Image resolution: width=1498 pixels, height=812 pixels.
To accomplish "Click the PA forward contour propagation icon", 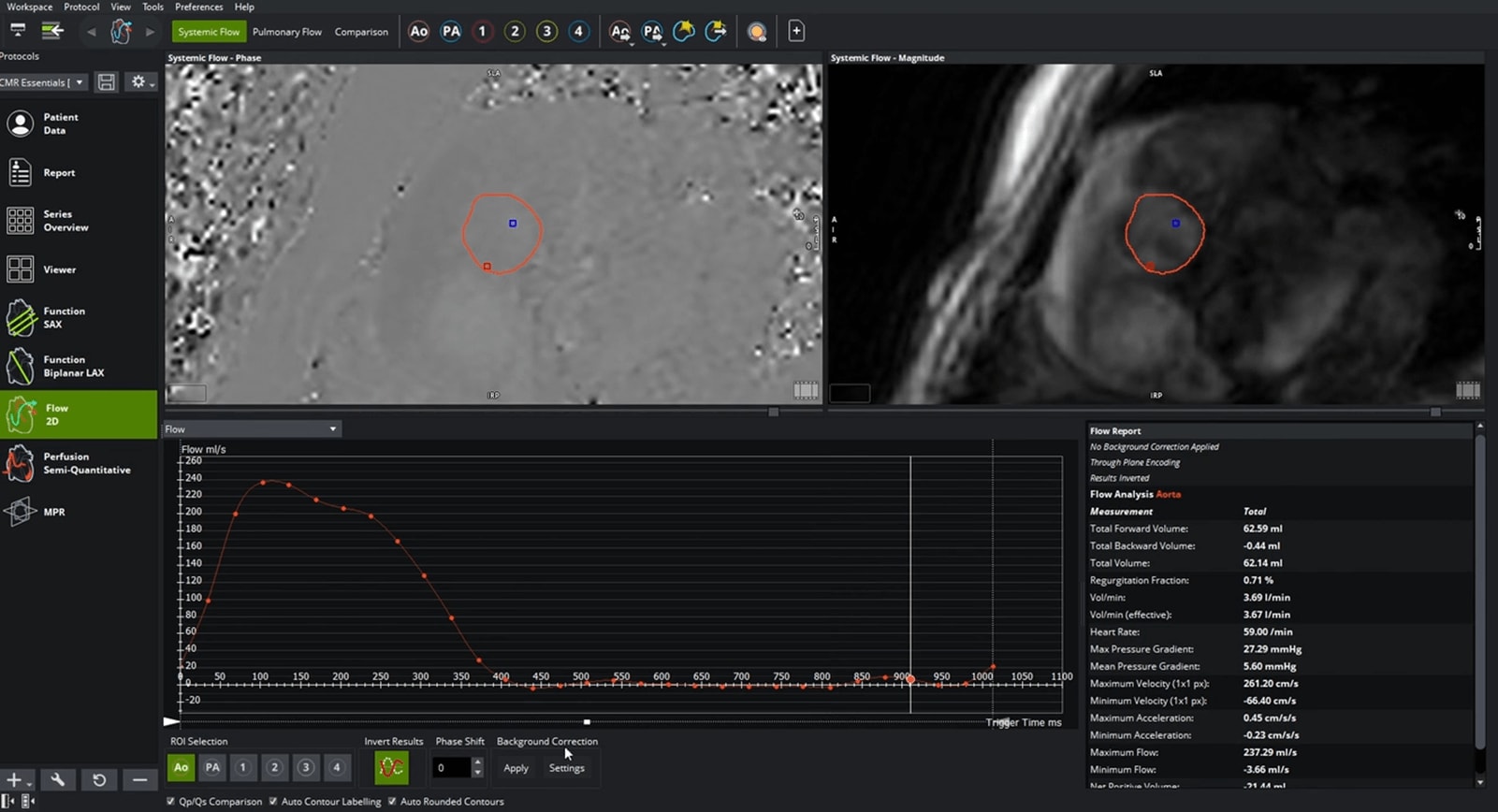I will (652, 32).
